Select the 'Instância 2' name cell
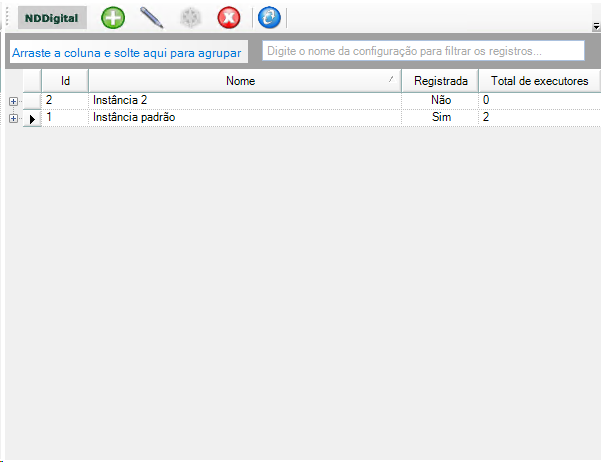 tap(245, 100)
